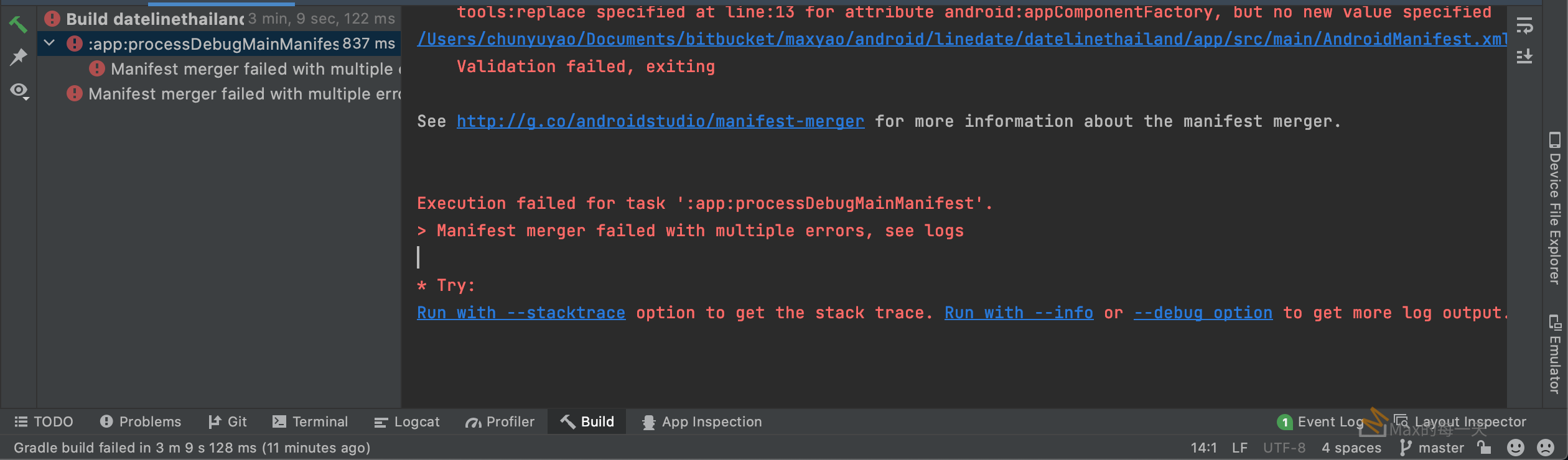Click the green hammer build icon
1568x460 pixels.
[18, 24]
